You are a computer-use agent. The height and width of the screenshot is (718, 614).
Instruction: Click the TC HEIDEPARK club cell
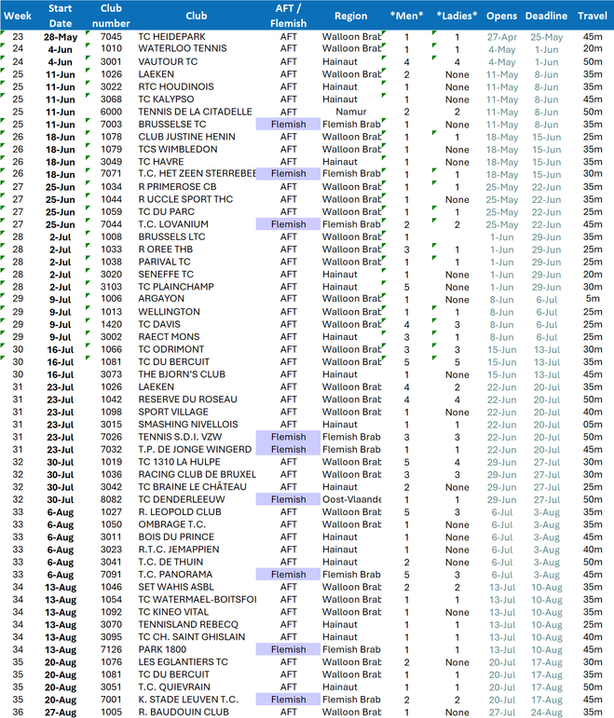tap(172, 37)
